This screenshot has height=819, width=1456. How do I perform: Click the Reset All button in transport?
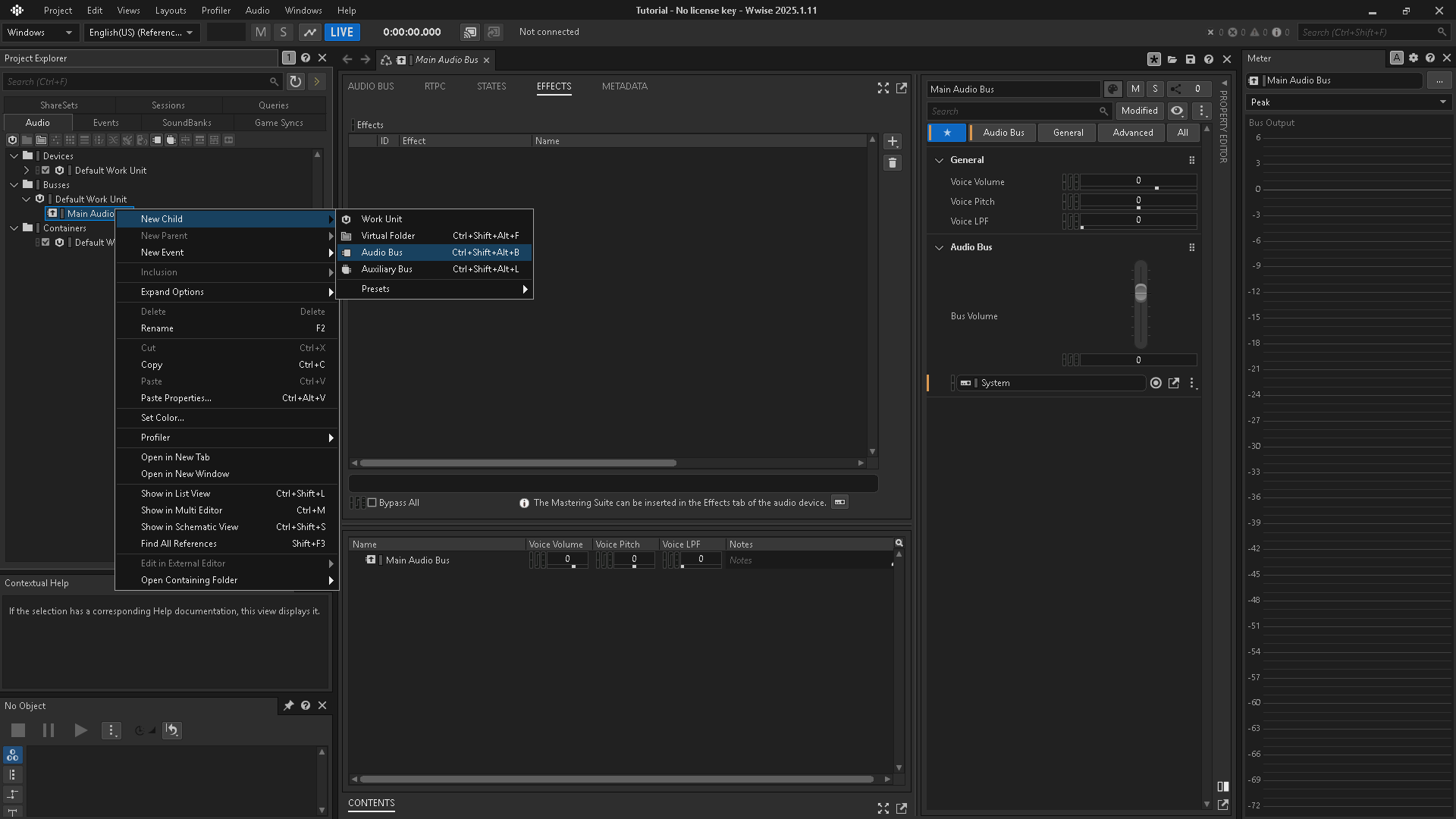point(172,730)
